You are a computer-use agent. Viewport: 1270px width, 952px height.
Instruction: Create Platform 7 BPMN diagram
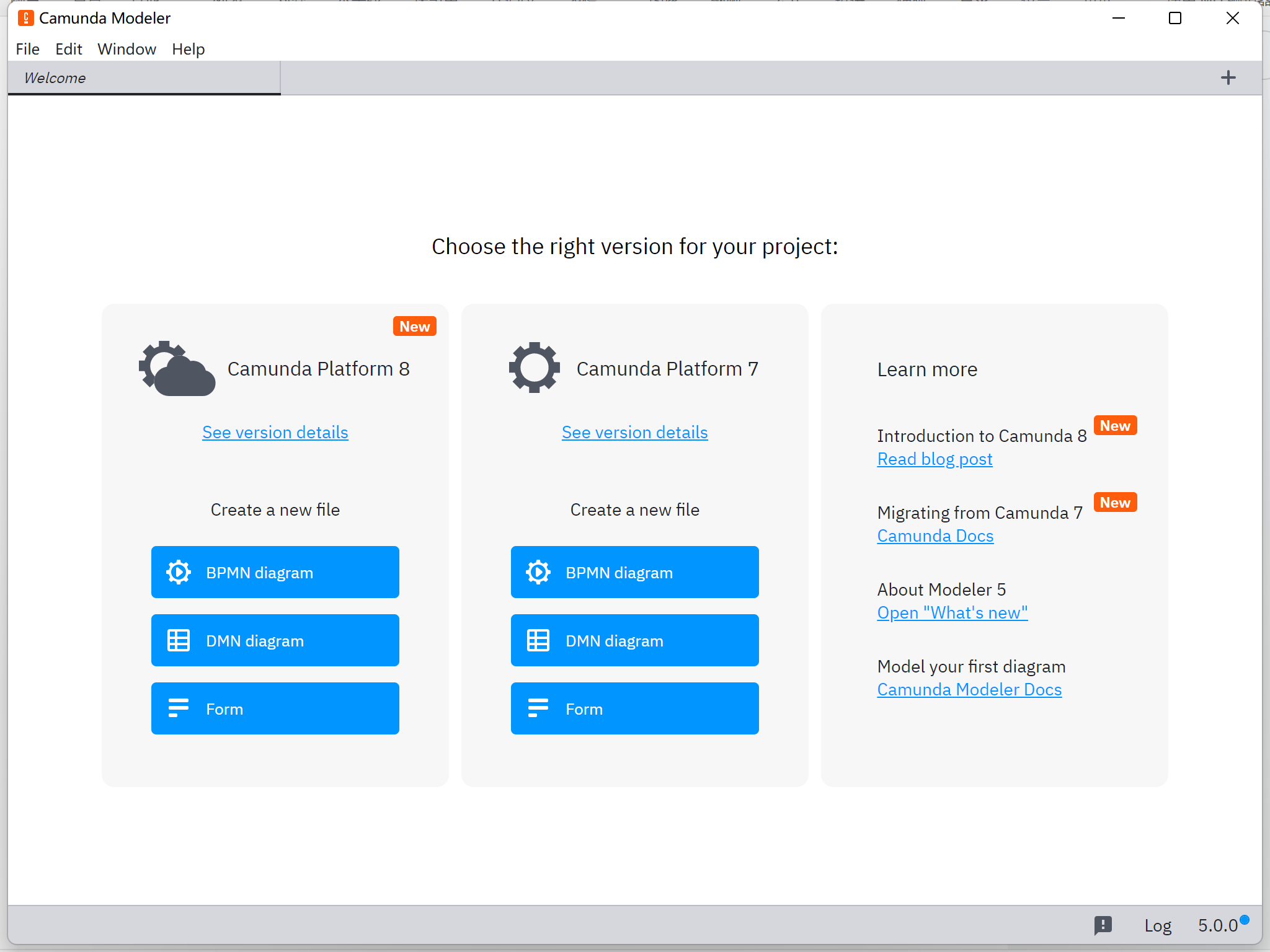click(634, 572)
